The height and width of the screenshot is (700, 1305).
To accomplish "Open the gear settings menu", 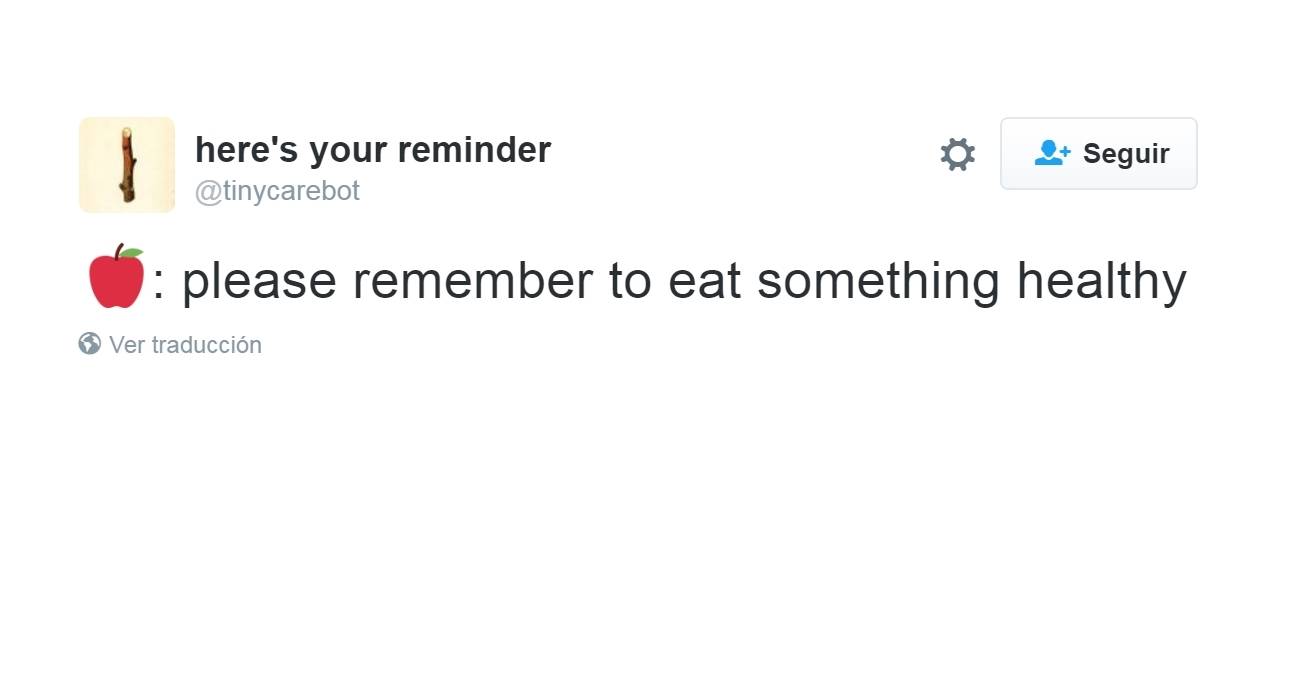I will click(x=957, y=154).
